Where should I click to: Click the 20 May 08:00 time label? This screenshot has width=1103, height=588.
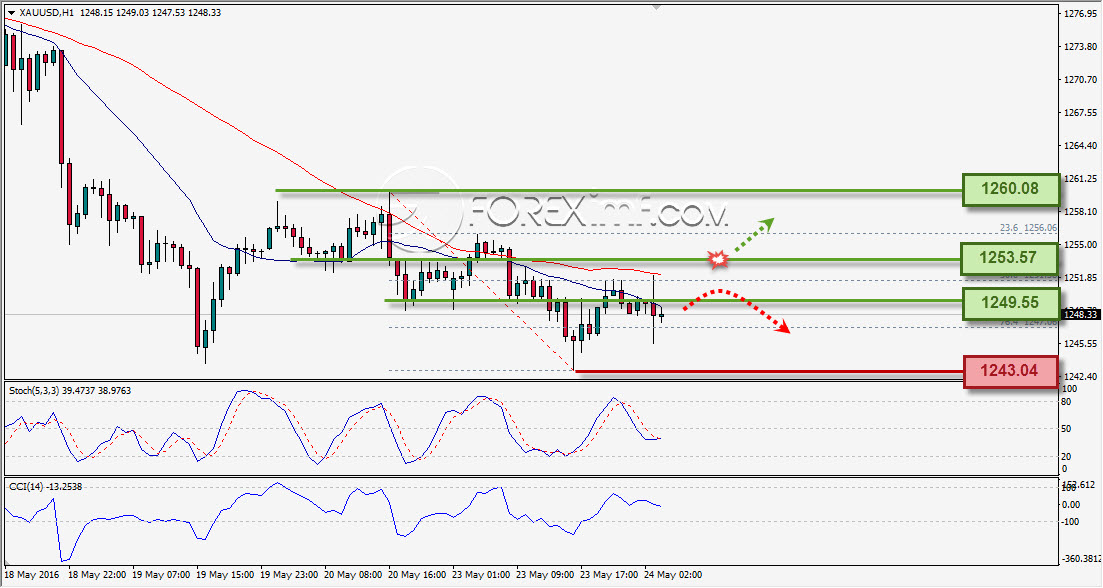[x=353, y=575]
